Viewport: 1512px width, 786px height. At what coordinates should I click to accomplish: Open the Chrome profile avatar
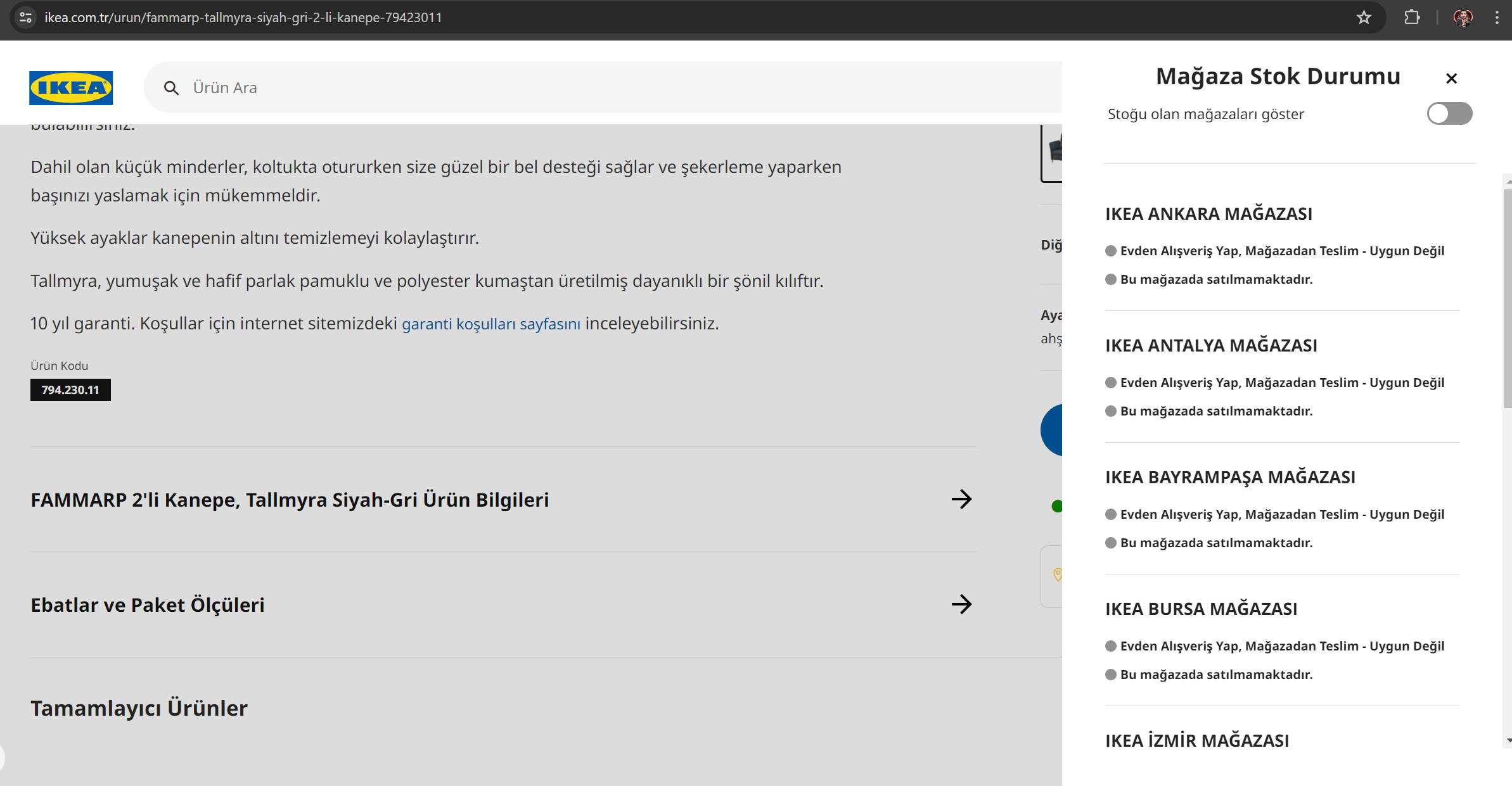coord(1463,18)
